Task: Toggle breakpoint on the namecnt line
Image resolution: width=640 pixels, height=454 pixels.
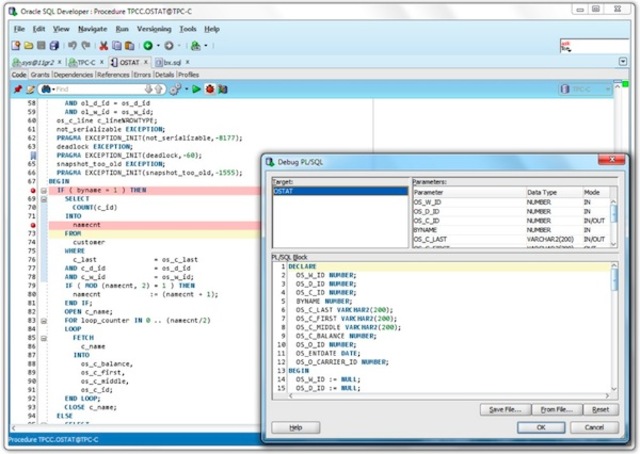Action: pos(33,225)
